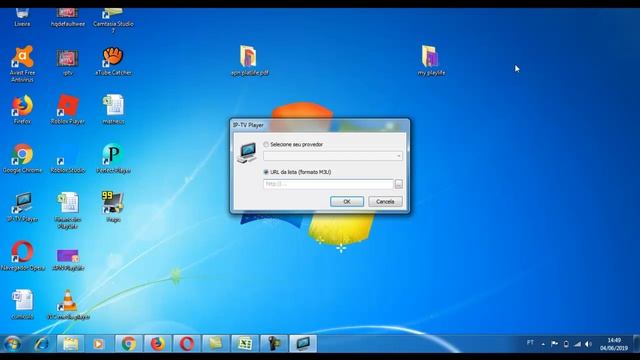Switch to Opera in the taskbar
This screenshot has height=360, width=640.
187,344
